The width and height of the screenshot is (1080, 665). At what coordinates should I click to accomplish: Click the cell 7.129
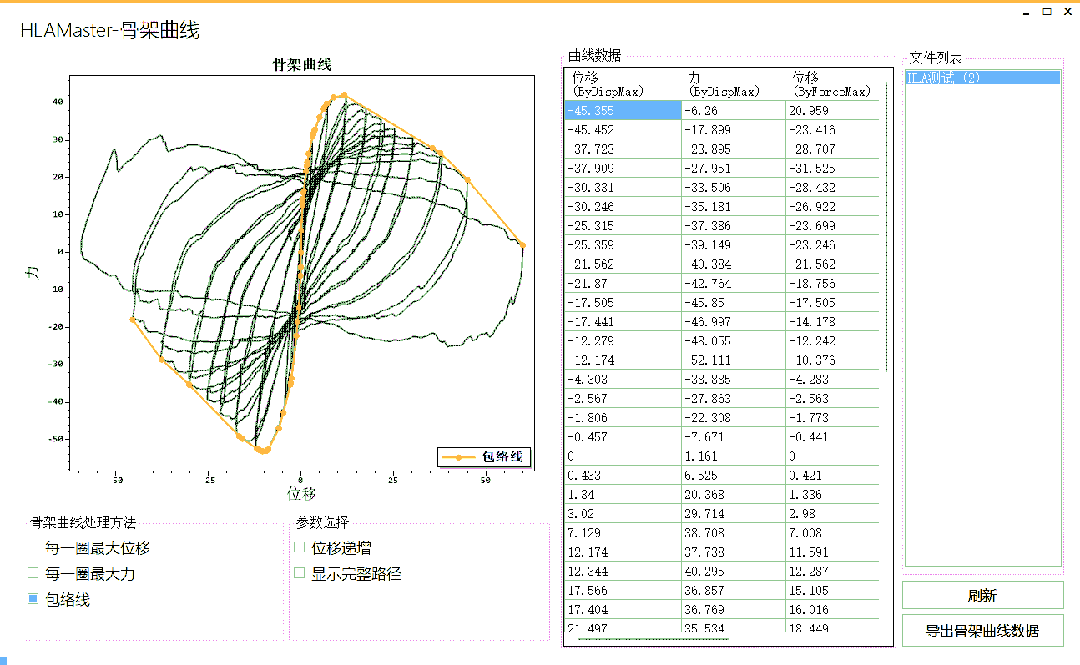(x=623, y=533)
